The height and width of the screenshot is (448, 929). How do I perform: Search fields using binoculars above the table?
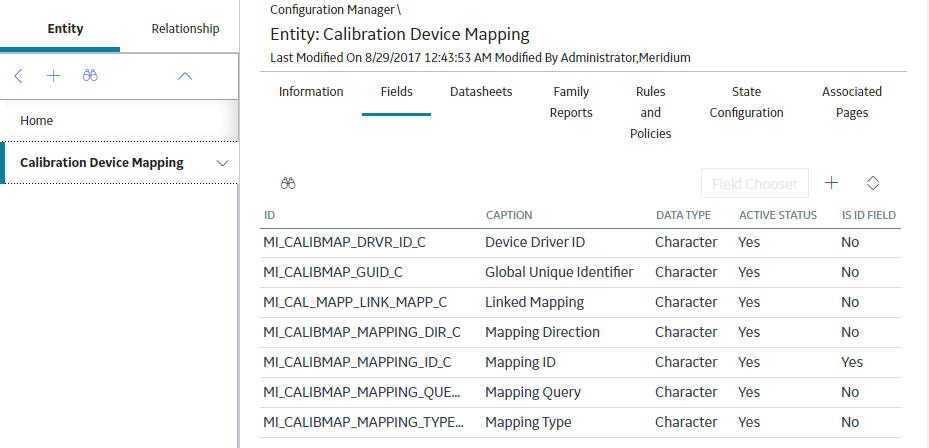[x=288, y=184]
